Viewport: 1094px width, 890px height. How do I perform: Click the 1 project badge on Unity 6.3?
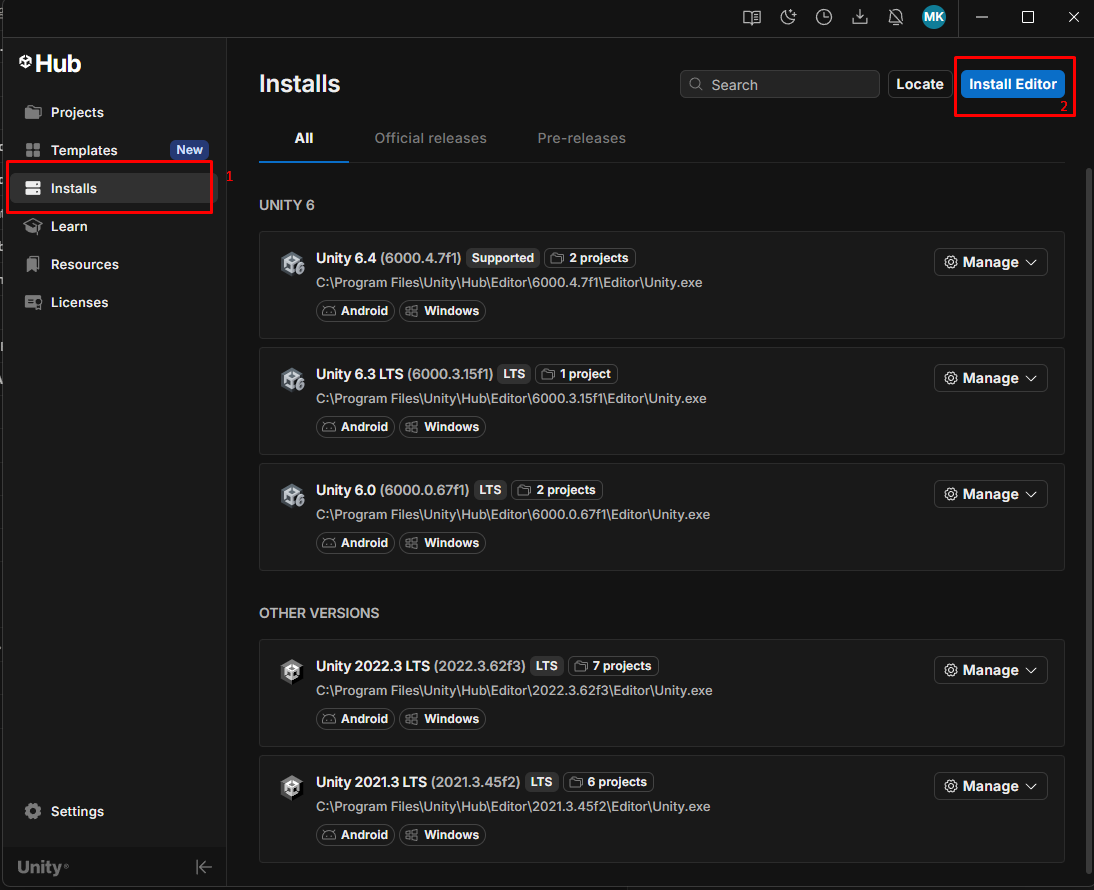click(x=576, y=374)
